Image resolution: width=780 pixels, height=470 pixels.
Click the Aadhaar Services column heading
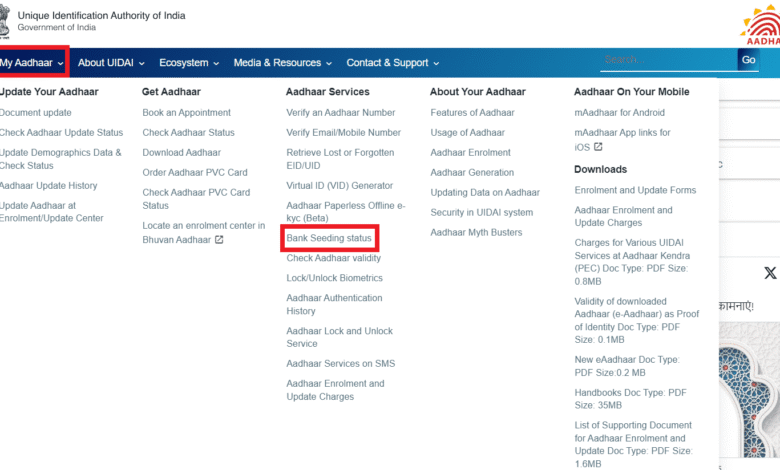point(328,92)
